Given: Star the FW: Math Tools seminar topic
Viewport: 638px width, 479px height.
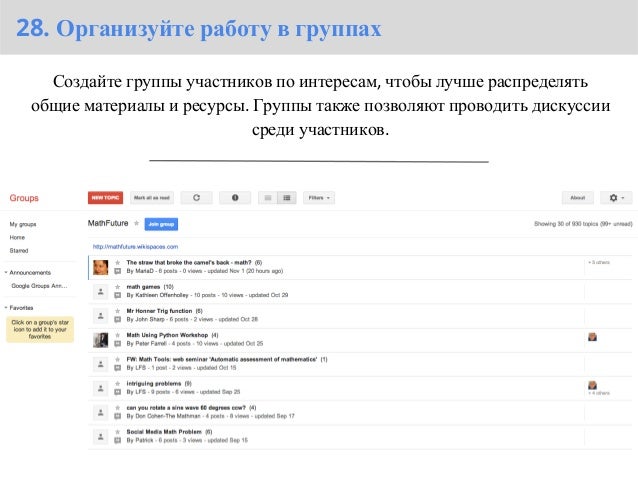Looking at the screenshot, I should (x=118, y=359).
